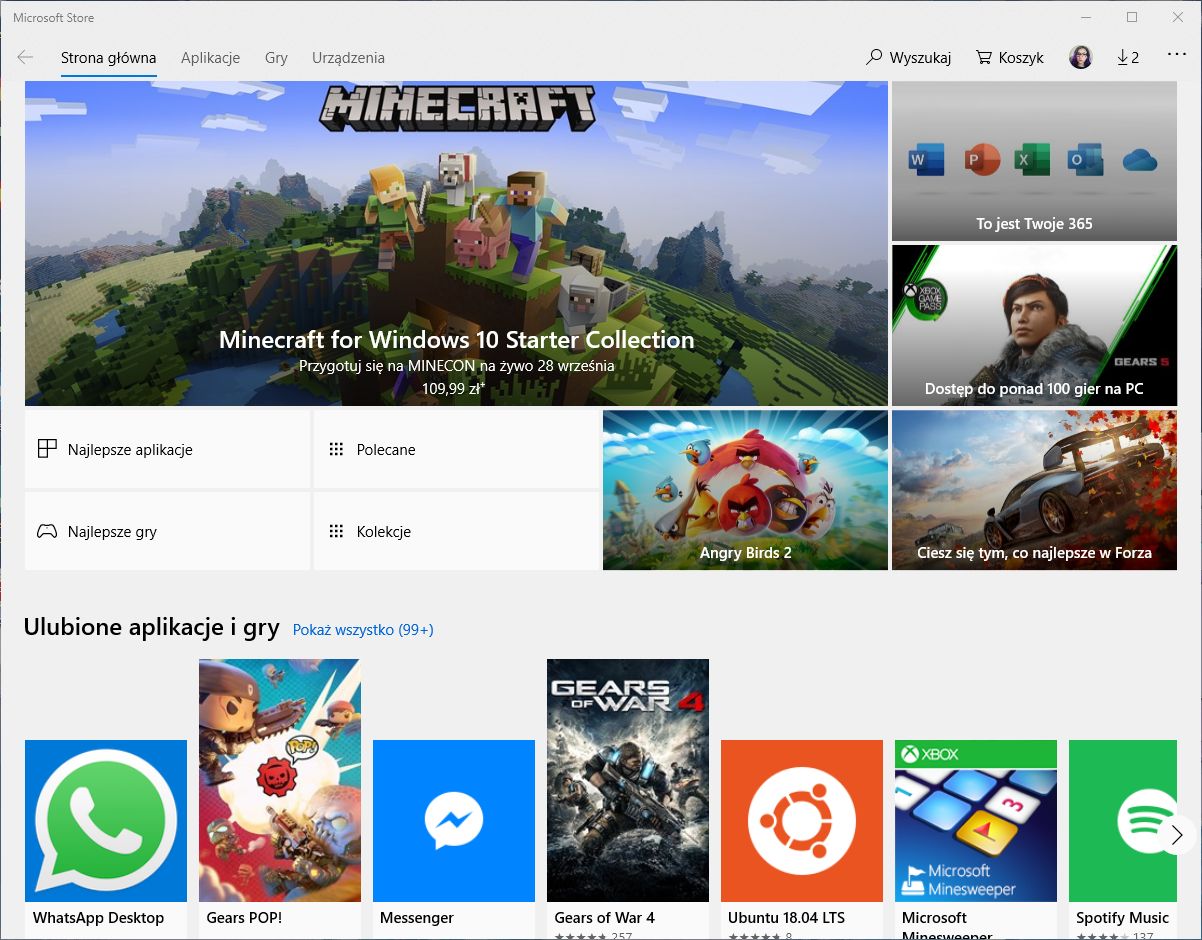Click the Outlook icon in Office tile
Image resolution: width=1202 pixels, height=940 pixels.
point(1084,159)
